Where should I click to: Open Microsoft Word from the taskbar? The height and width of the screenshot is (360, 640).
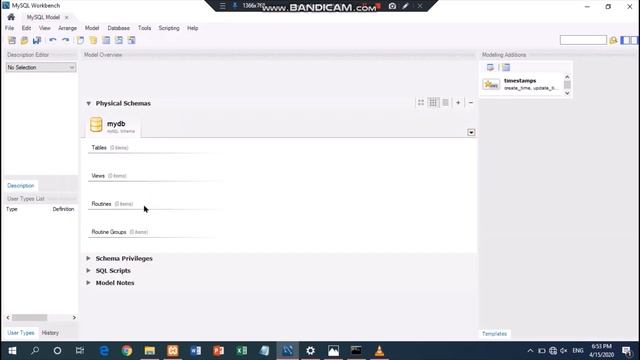click(x=196, y=351)
